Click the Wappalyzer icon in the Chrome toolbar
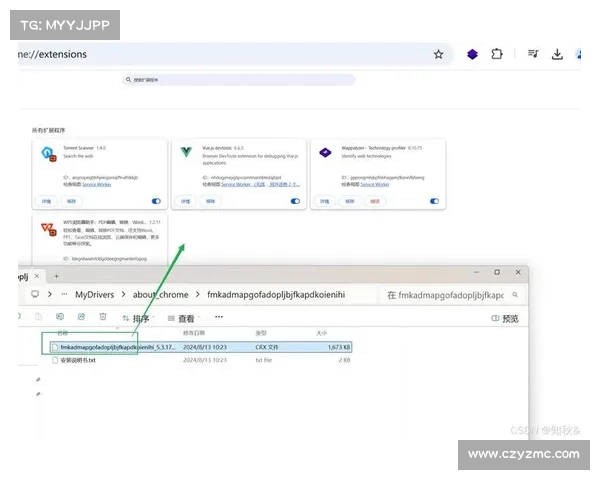This screenshot has width=600, height=480. coord(472,54)
